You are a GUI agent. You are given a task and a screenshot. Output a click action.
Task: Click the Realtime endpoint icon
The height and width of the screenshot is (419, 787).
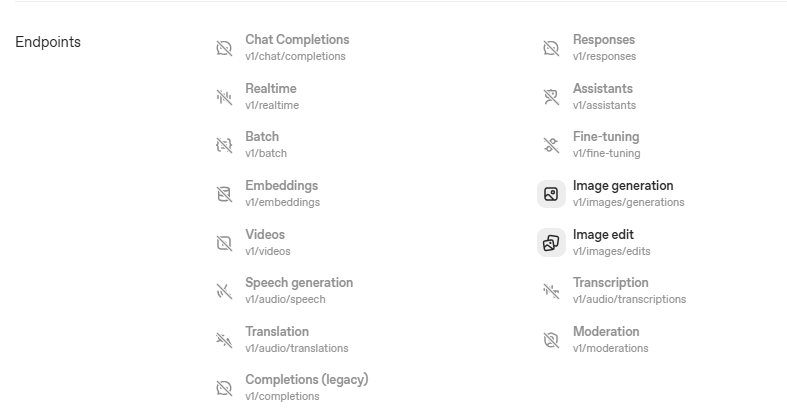point(224,97)
